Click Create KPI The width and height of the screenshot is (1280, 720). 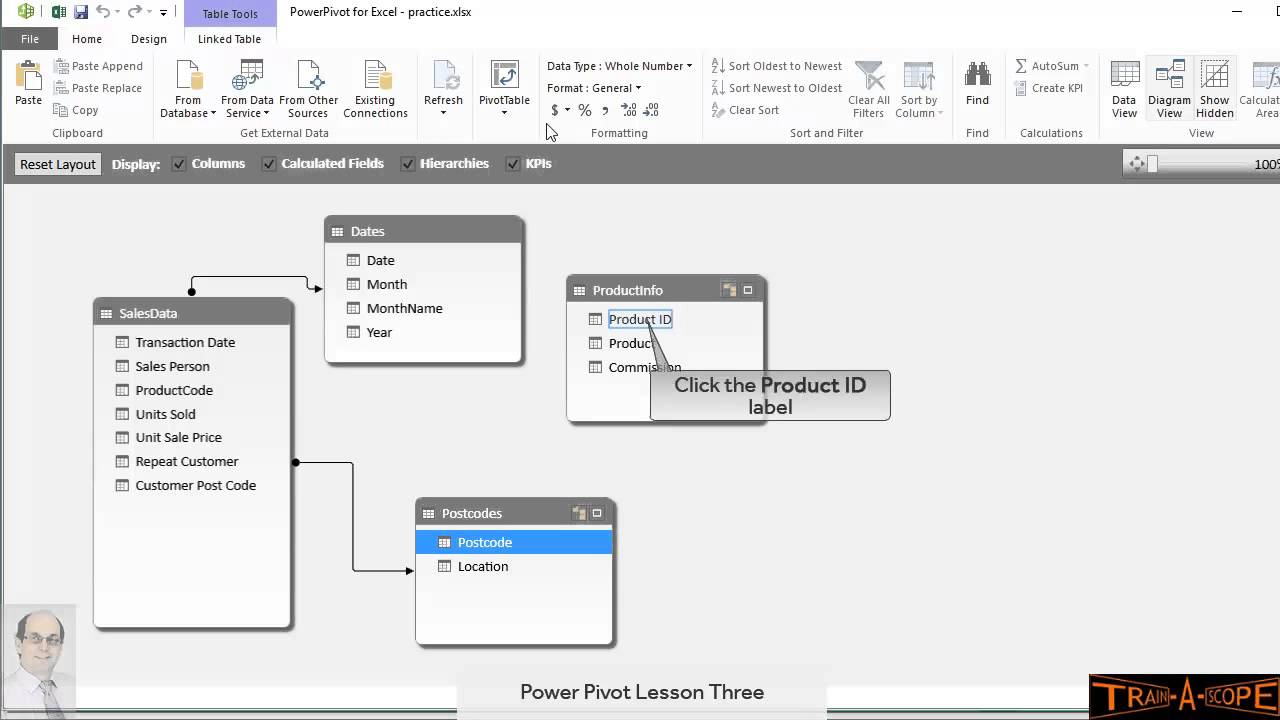(1048, 88)
